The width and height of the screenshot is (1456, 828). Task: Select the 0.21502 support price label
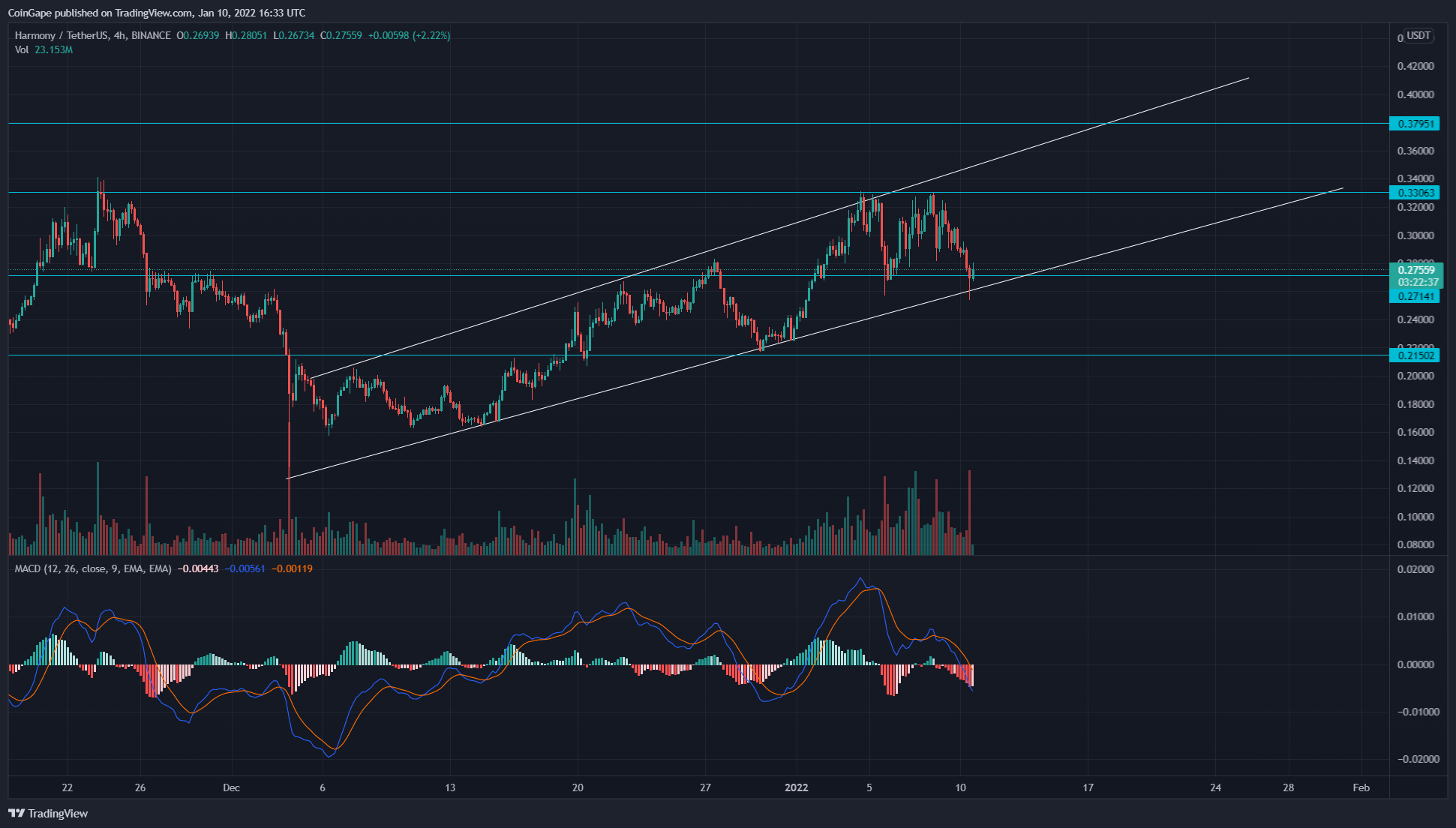(x=1414, y=355)
